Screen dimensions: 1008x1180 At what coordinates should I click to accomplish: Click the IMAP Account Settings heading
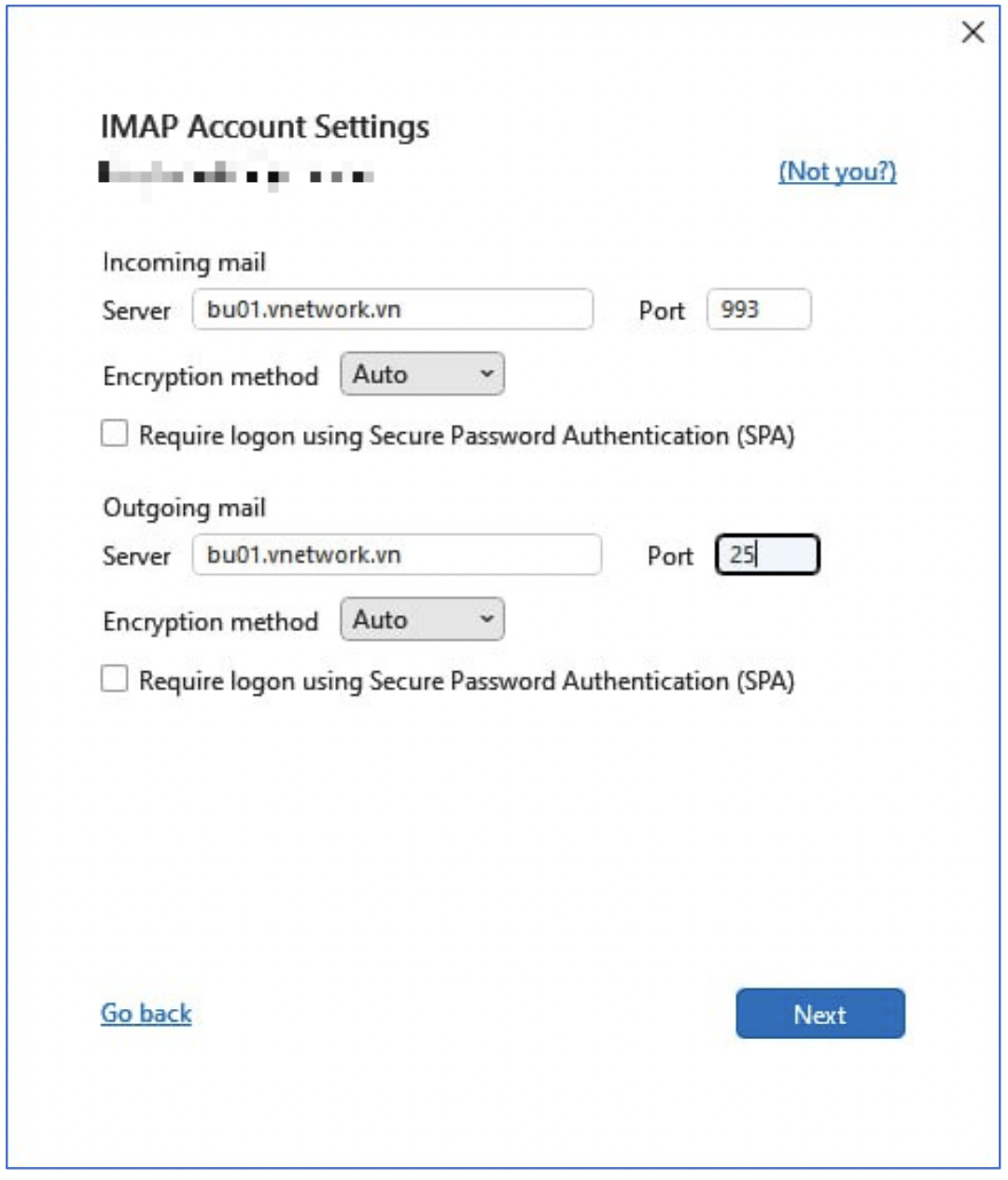pyautogui.click(x=265, y=127)
